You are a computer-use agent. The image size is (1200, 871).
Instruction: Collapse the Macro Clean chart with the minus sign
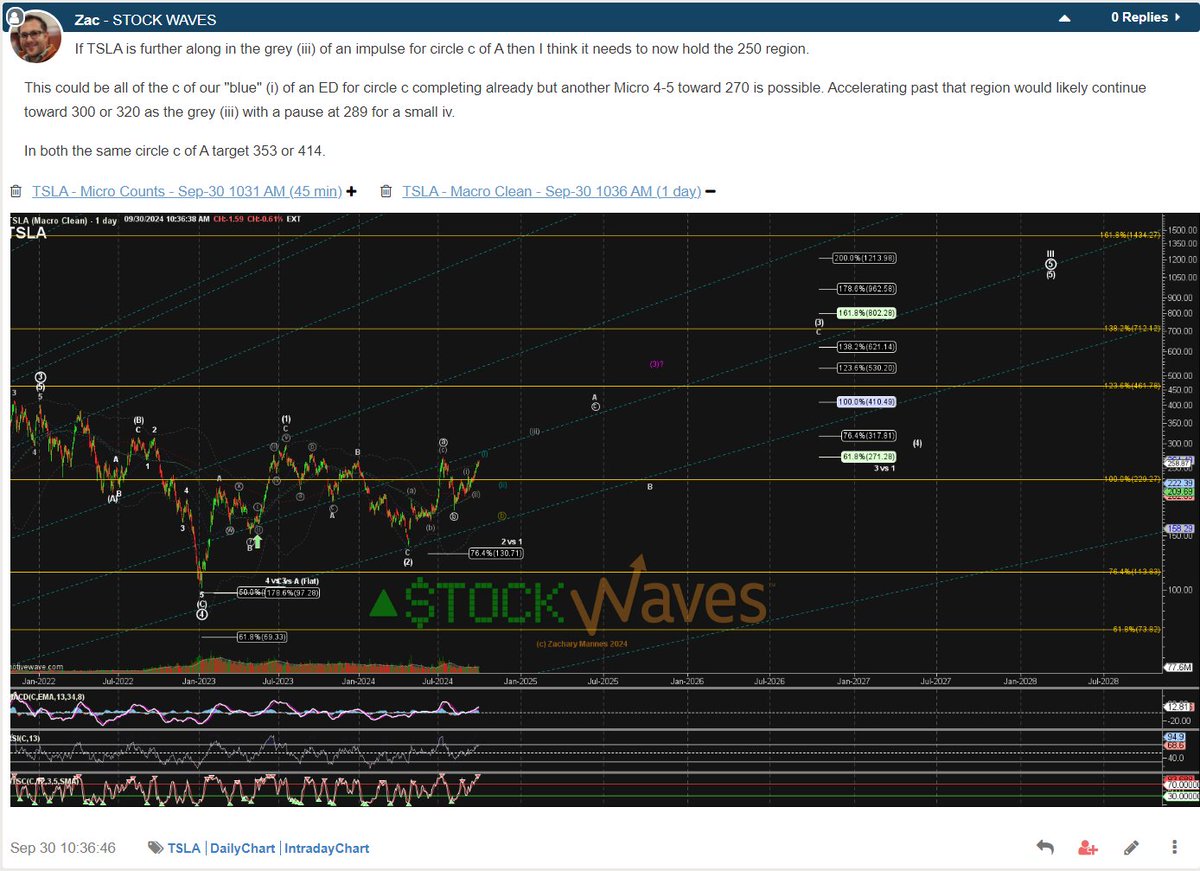(x=710, y=190)
